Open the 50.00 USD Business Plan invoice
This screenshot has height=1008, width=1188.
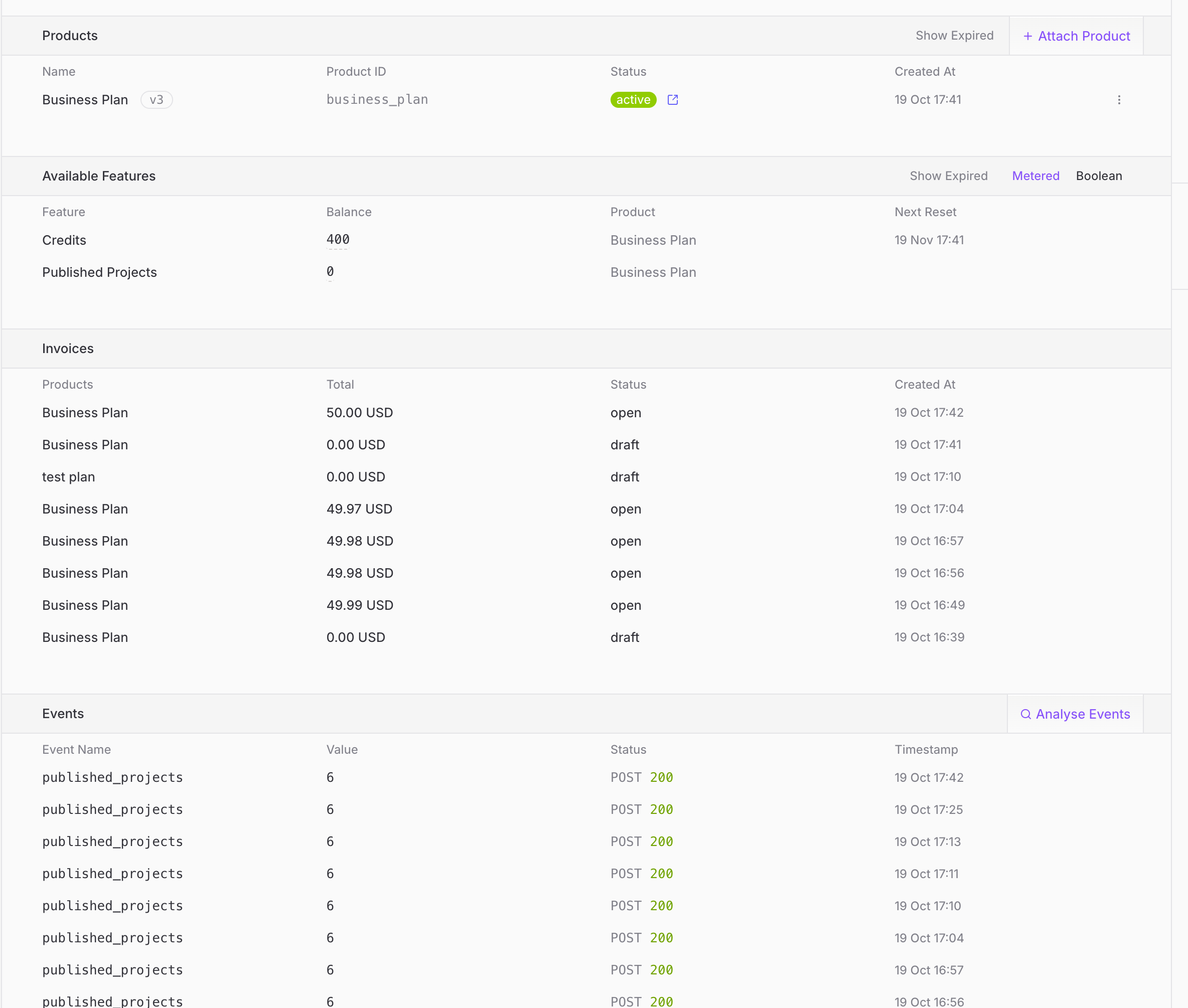click(359, 413)
